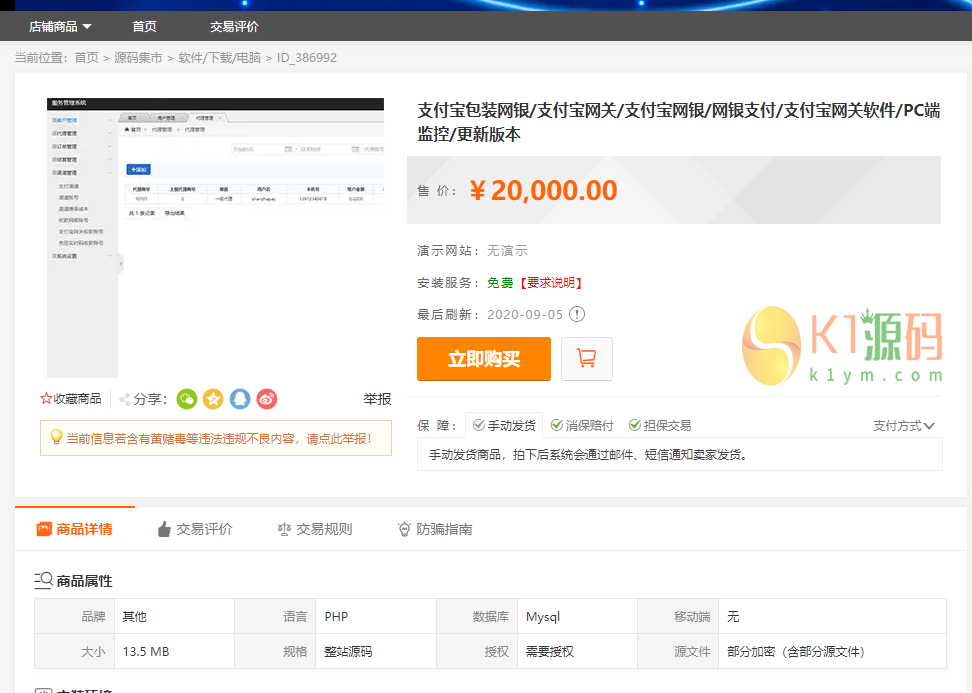Open the 源码集市 breadcrumb link

point(138,58)
